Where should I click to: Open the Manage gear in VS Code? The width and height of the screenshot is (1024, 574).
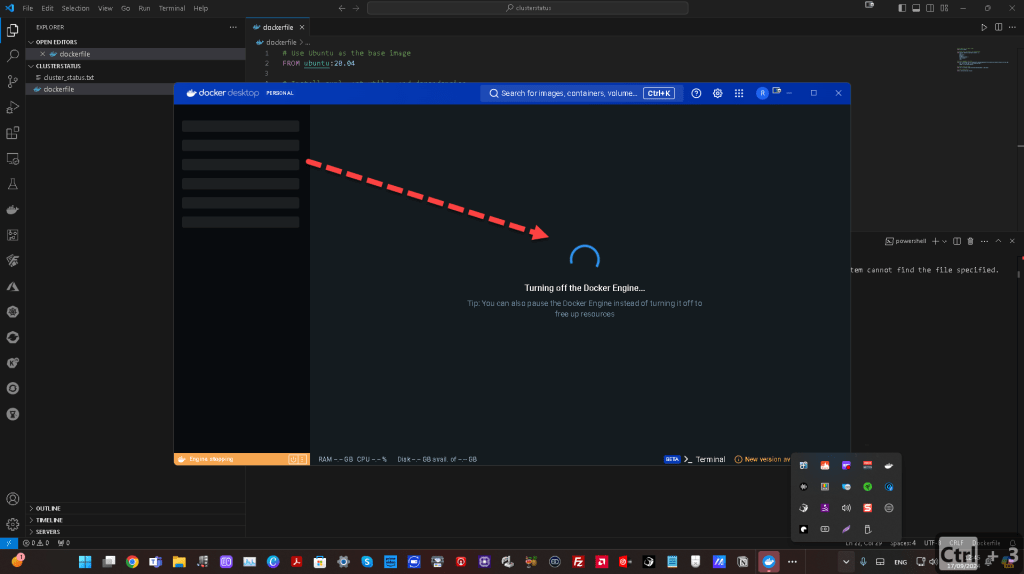pos(12,524)
